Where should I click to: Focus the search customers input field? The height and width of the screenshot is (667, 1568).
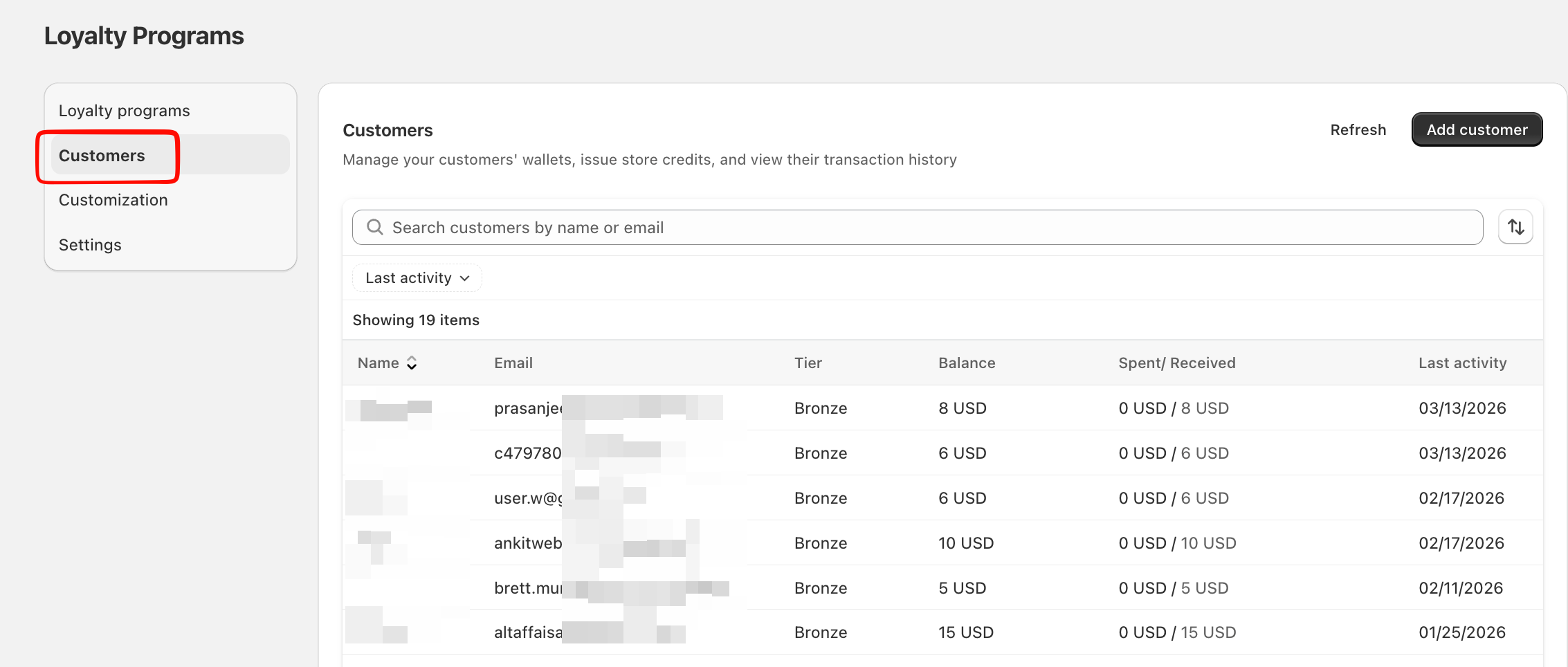[918, 227]
